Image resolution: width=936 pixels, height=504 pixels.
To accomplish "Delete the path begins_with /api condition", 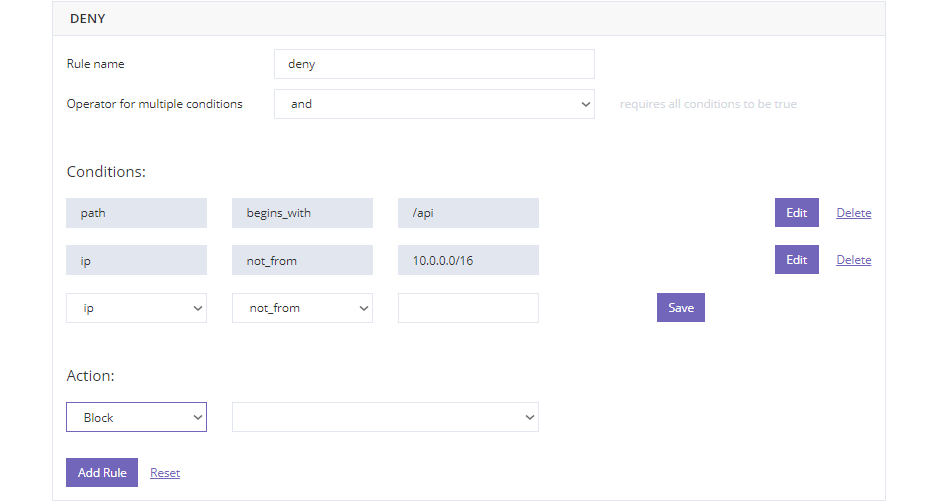I will coord(854,213).
